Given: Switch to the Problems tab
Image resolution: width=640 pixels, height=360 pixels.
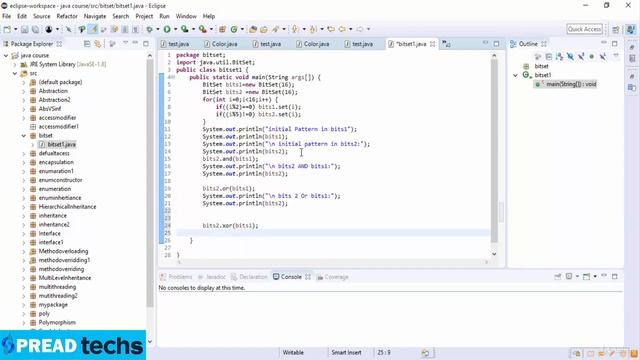Looking at the screenshot, I should click(176, 277).
